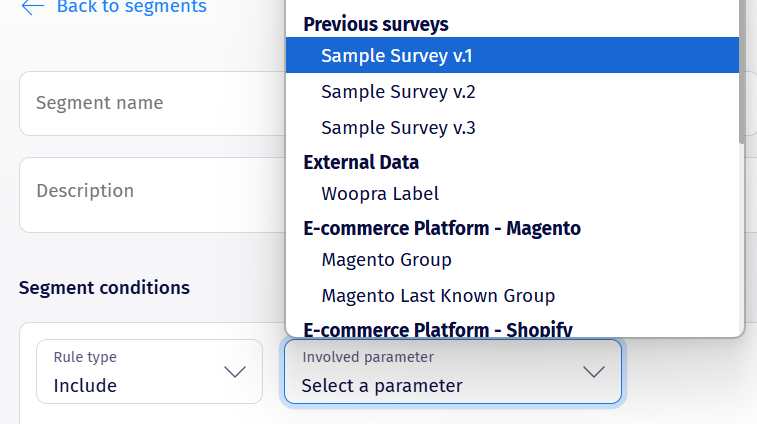Viewport: 757px width, 424px height.
Task: Select Woopra Label parameter
Action: (x=380, y=194)
